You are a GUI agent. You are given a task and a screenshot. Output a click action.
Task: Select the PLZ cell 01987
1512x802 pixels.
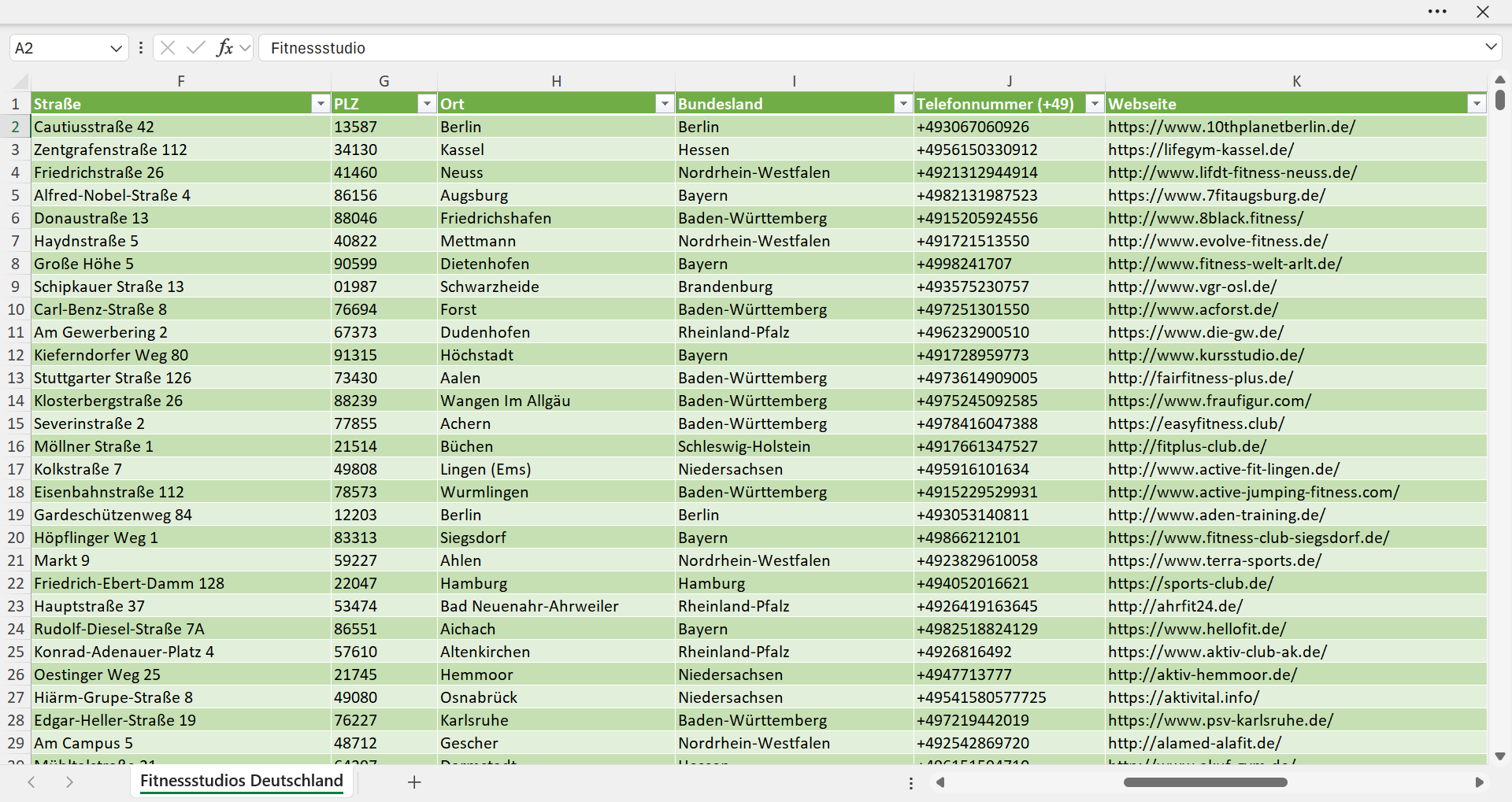pos(384,286)
